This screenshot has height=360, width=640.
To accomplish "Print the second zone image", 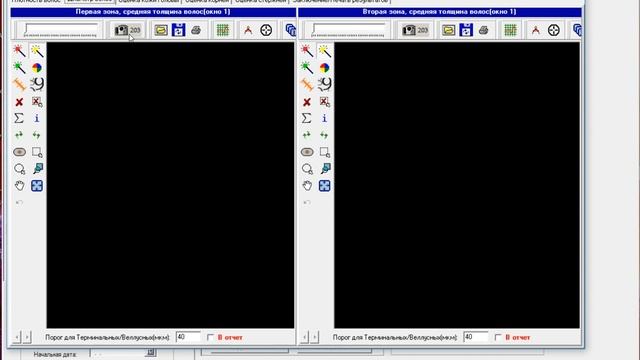I will [x=483, y=30].
